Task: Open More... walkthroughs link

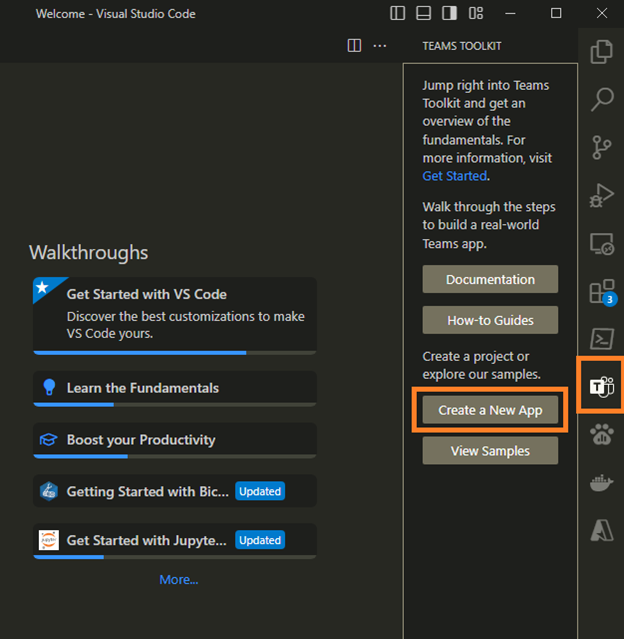Action: coord(179,580)
